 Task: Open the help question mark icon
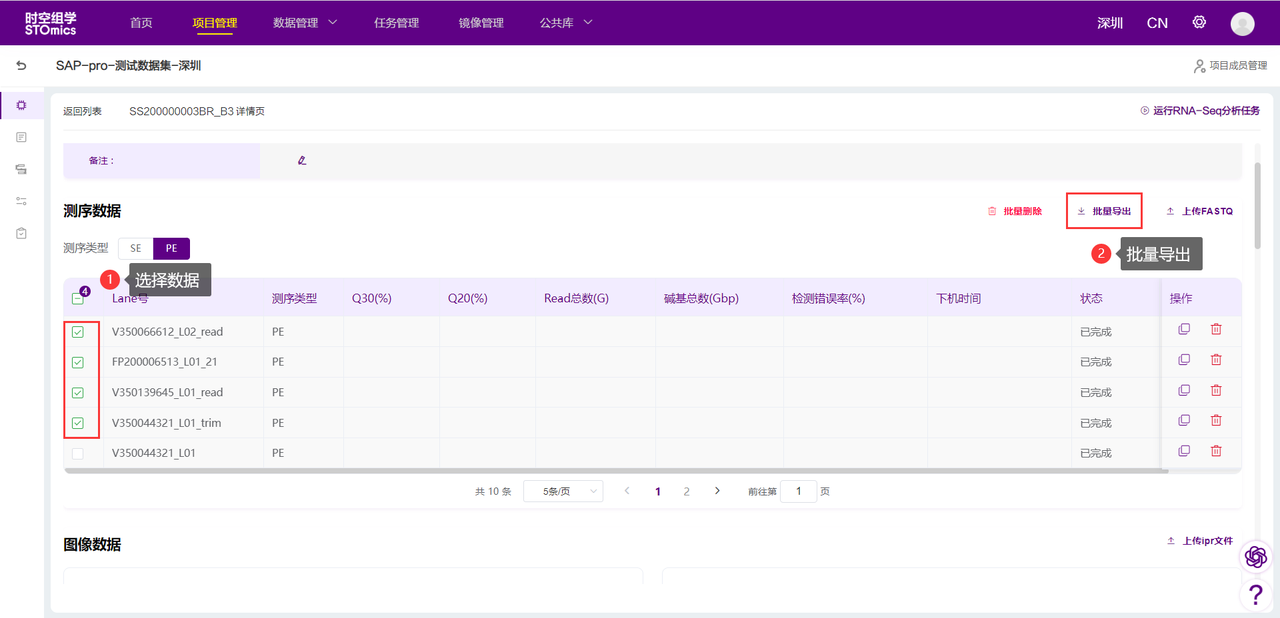click(1255, 595)
